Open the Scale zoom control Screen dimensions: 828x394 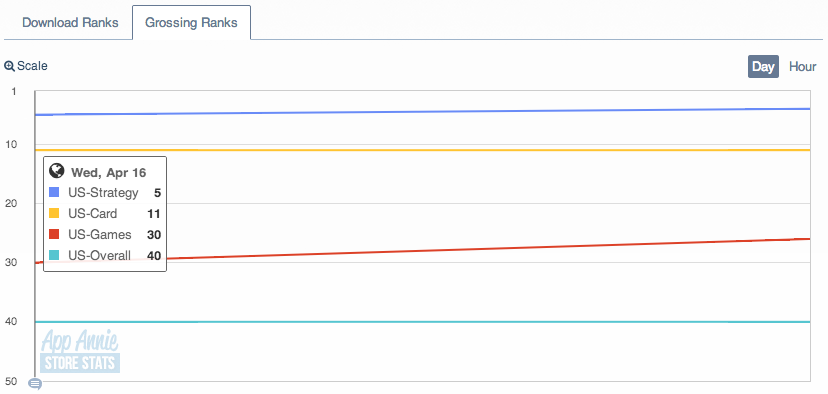click(26, 66)
